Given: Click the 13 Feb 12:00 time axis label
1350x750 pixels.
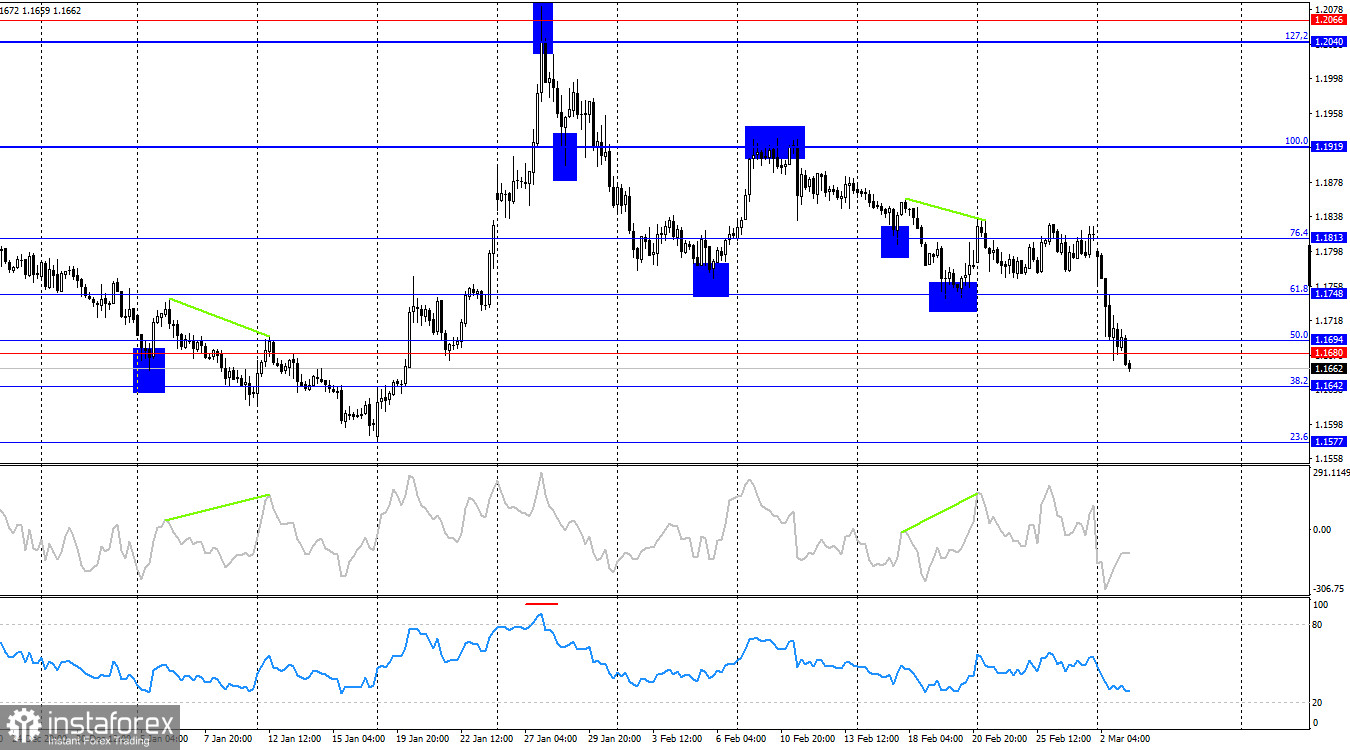Looking at the screenshot, I should click(x=870, y=740).
